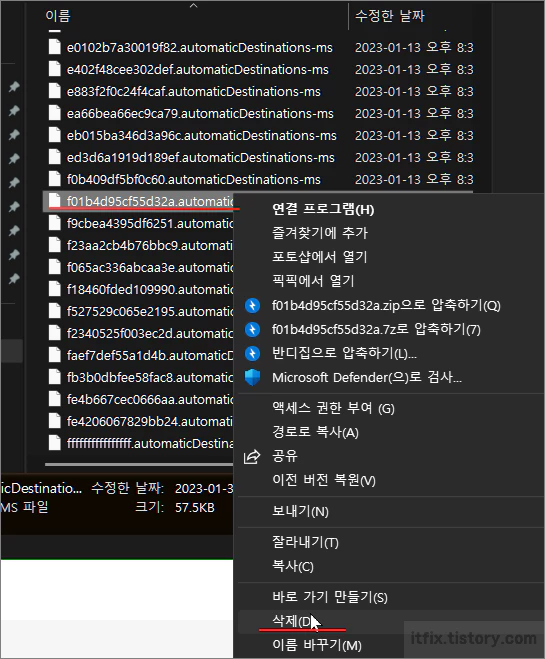Image resolution: width=545 pixels, height=659 pixels.
Task: Click file icon of f2340525f003ec2d file
Action: coord(55,333)
